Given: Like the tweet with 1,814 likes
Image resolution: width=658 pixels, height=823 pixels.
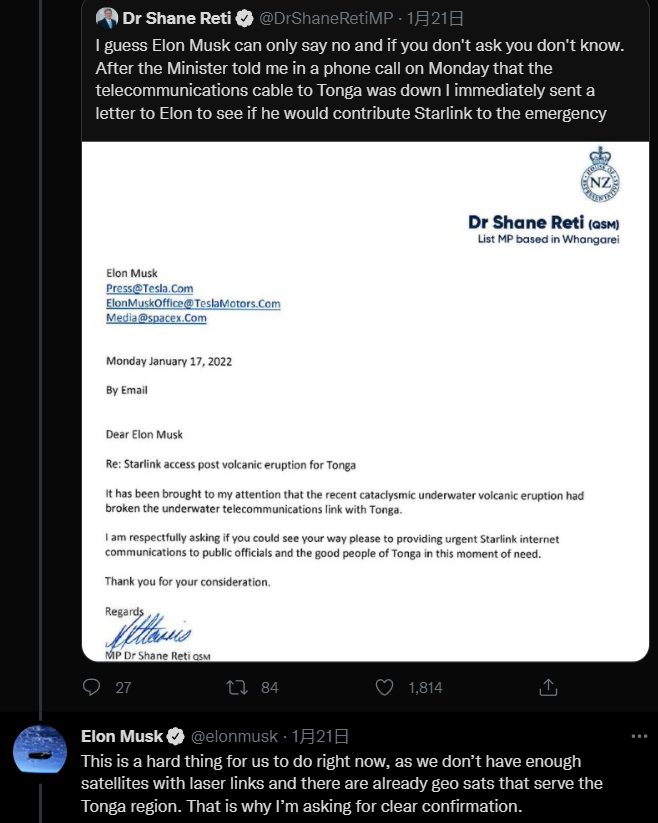Looking at the screenshot, I should (385, 687).
